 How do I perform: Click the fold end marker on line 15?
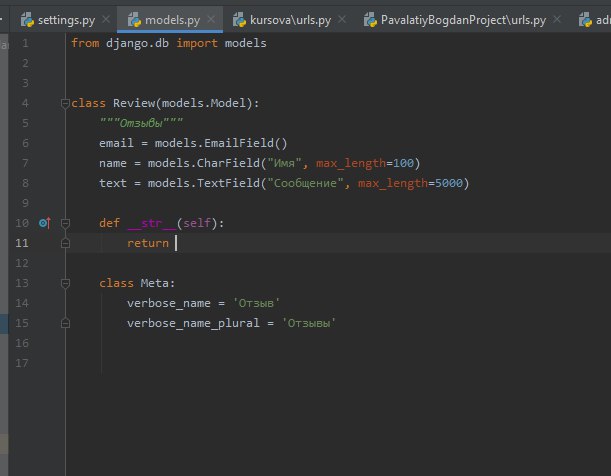pos(65,323)
